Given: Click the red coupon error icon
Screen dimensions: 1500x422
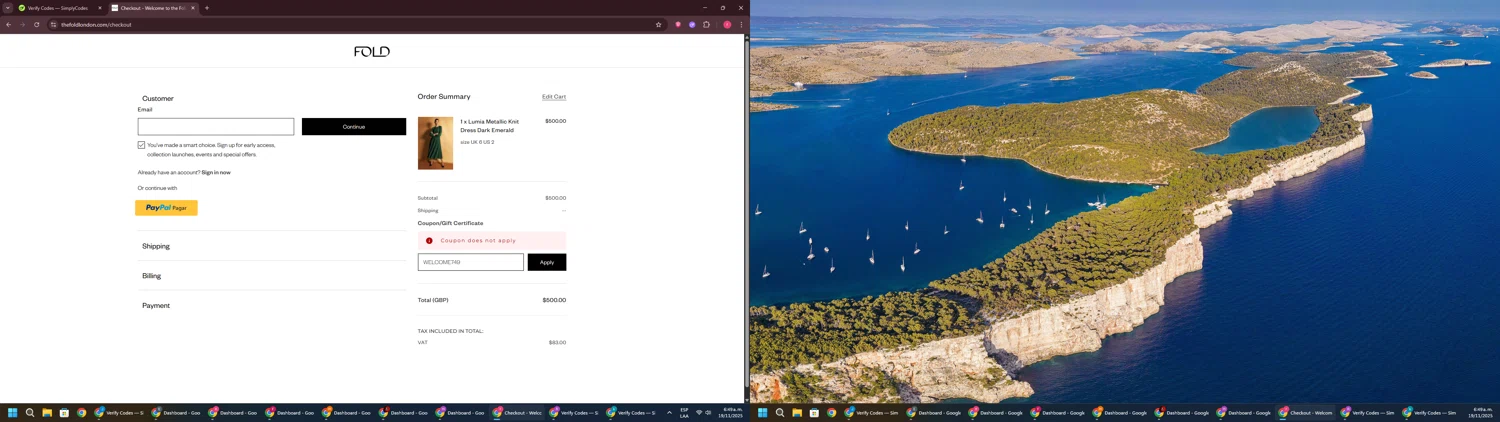Looking at the screenshot, I should [x=429, y=240].
